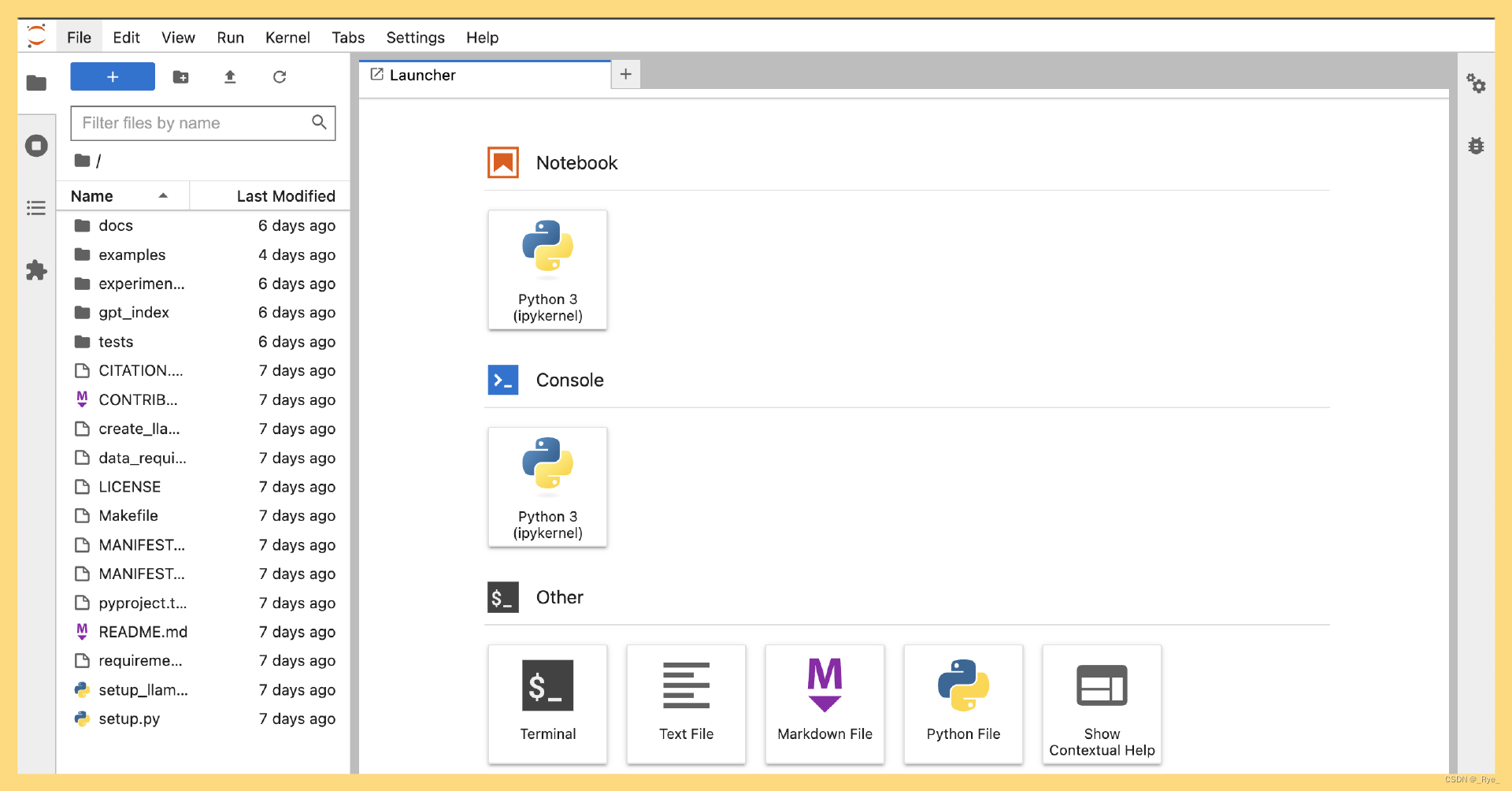Open the File menu
This screenshot has height=791, width=1512.
[x=79, y=38]
